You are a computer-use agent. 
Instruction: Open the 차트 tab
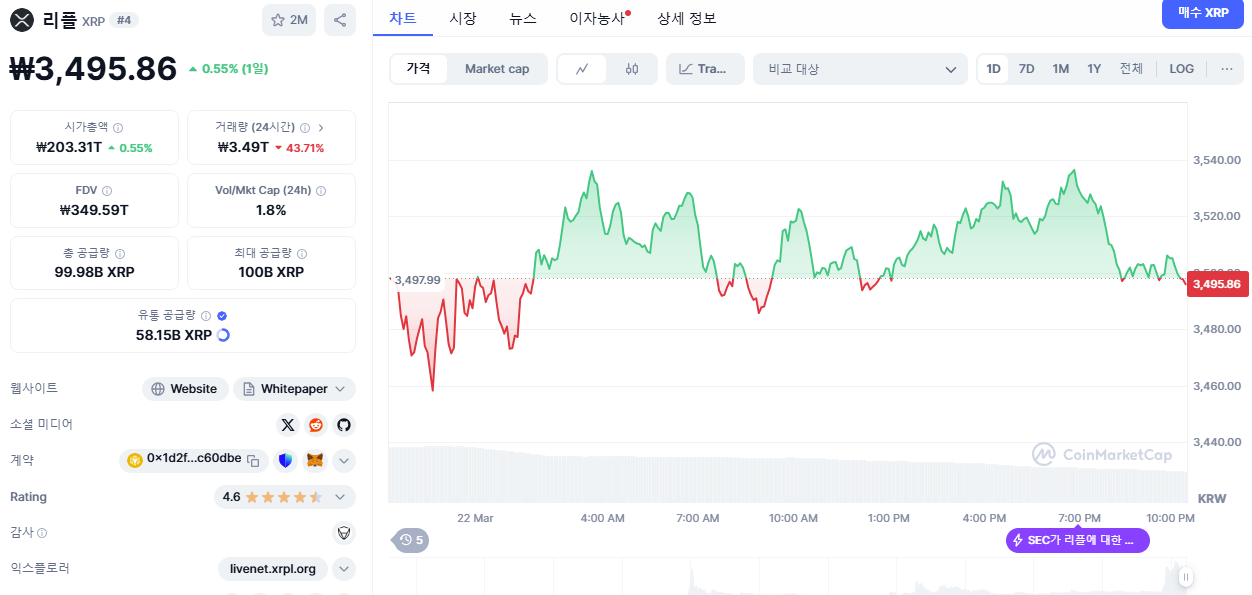tap(403, 18)
